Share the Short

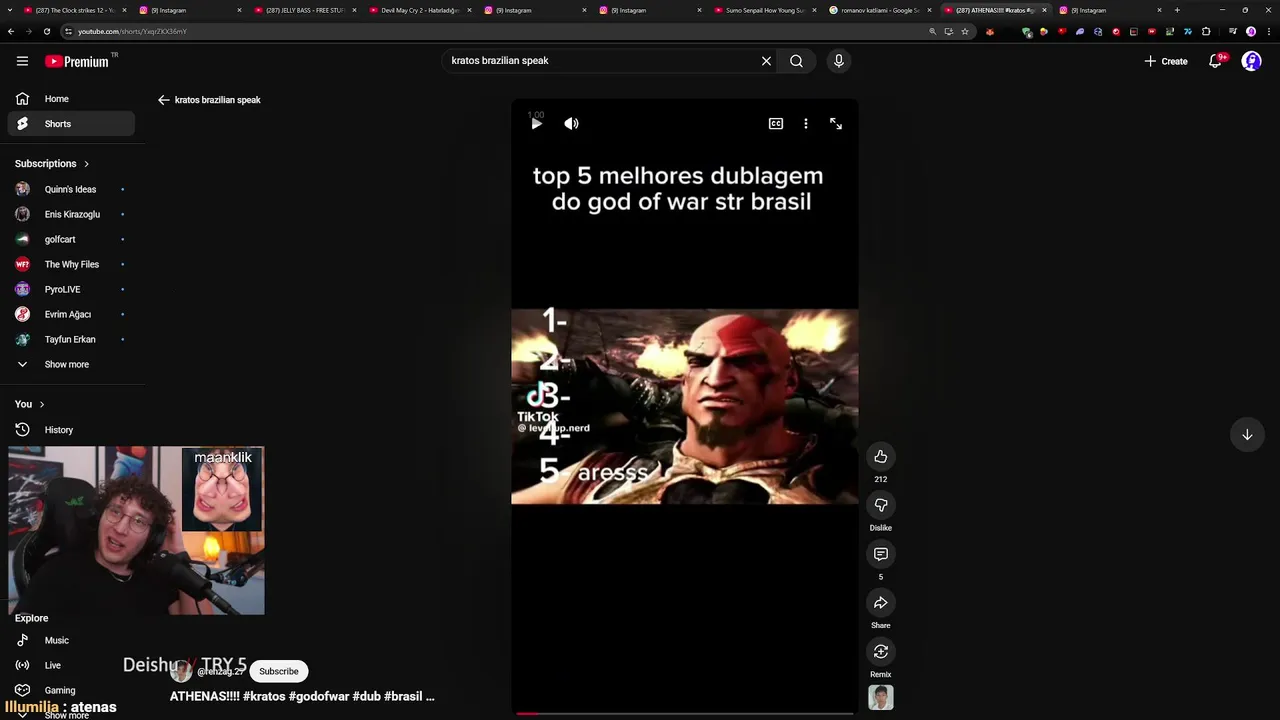click(881, 603)
